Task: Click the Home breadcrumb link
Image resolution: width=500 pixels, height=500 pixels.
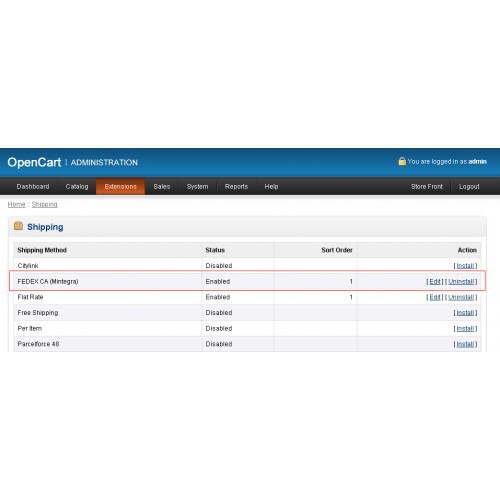Action: pos(16,204)
